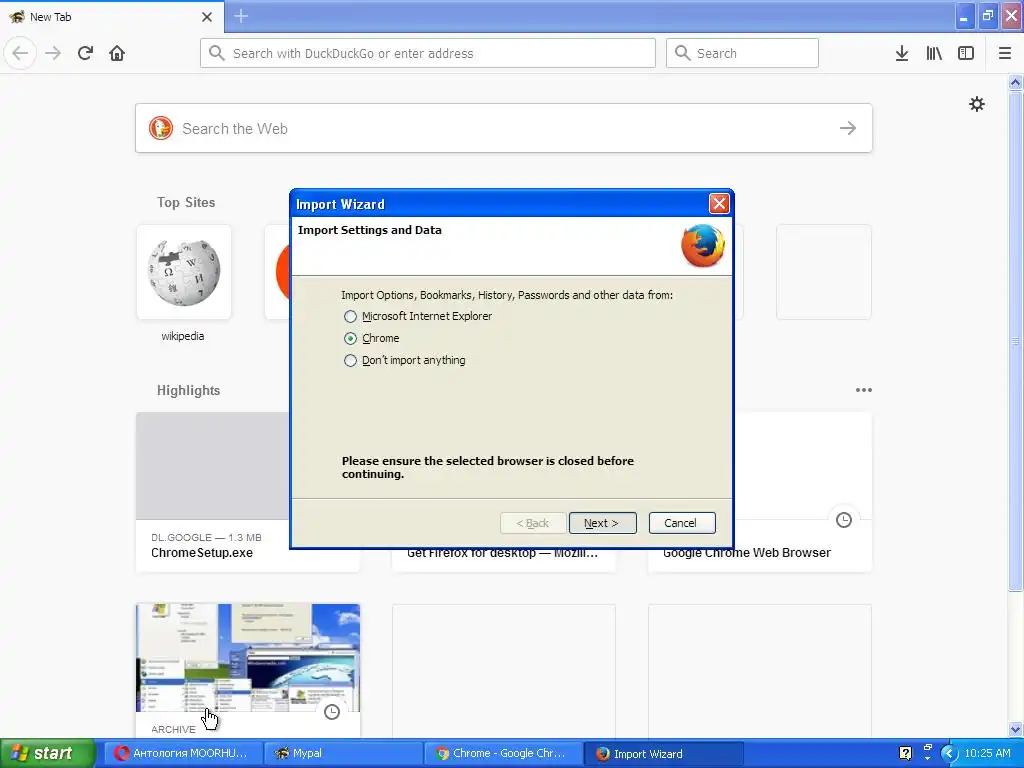Submit web search with arrow icon

pyautogui.click(x=848, y=128)
